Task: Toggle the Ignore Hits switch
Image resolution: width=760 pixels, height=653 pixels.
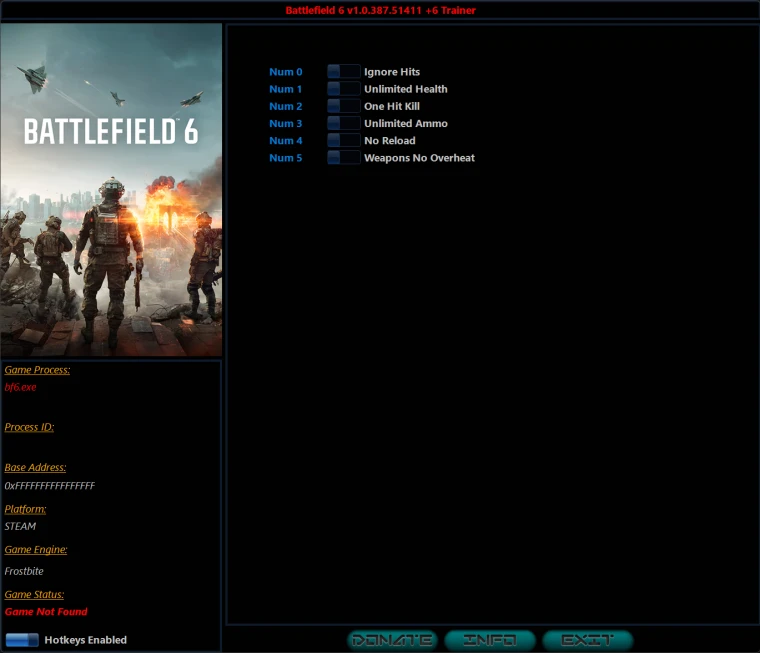Action: (343, 72)
